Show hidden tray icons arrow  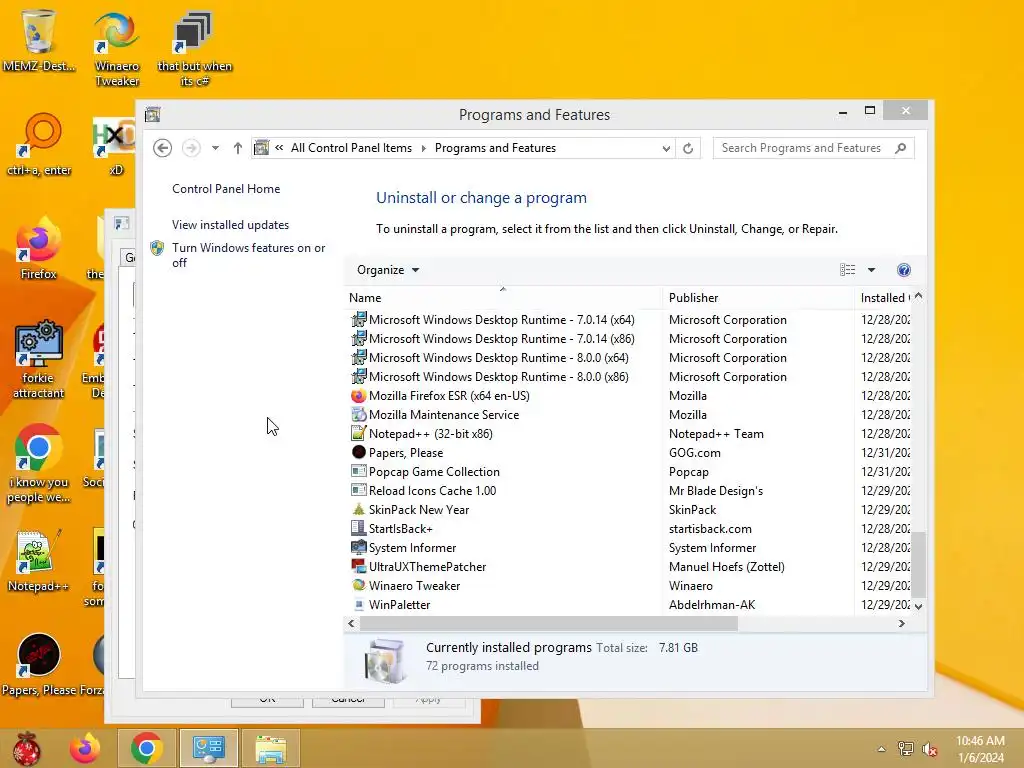pos(882,749)
